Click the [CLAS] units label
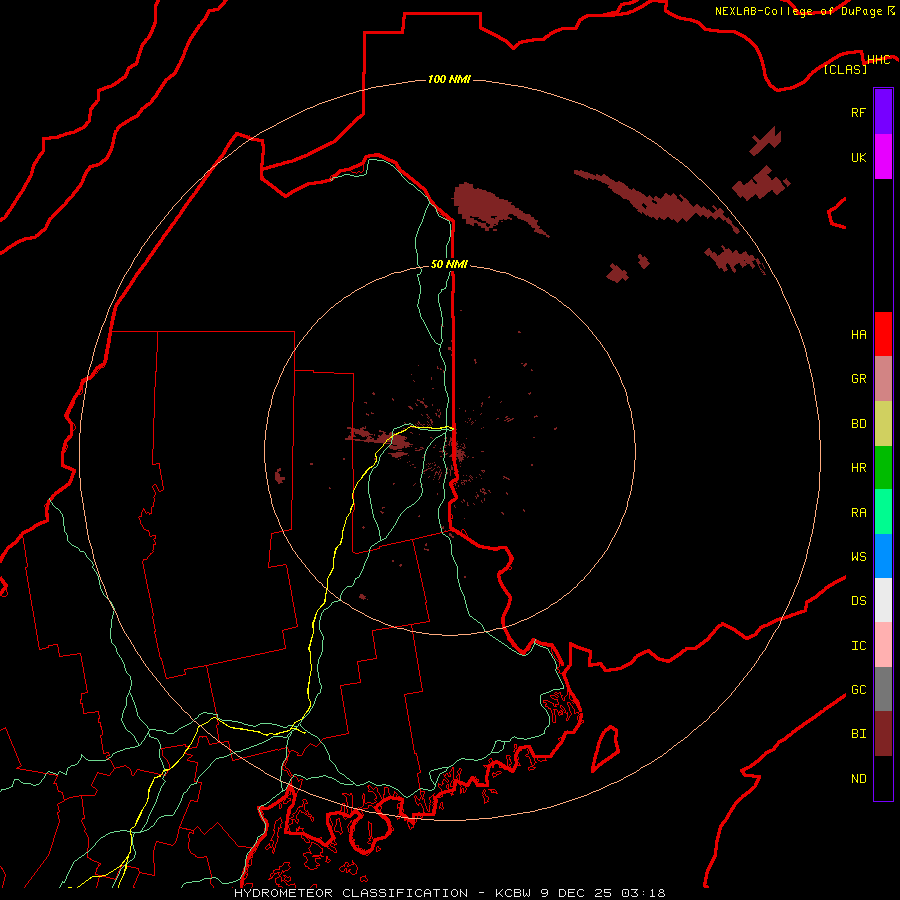 845,69
